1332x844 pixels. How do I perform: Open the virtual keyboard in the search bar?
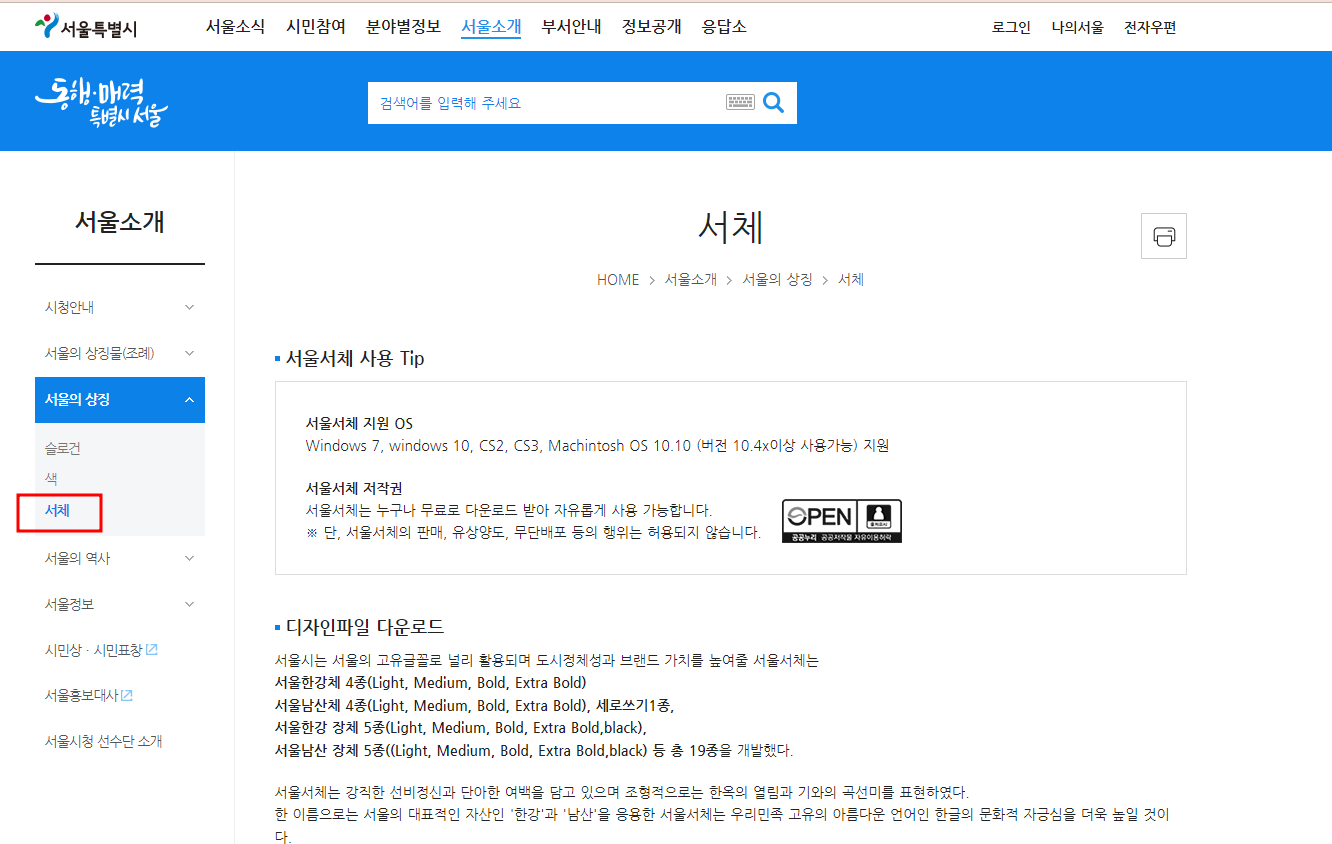740,102
